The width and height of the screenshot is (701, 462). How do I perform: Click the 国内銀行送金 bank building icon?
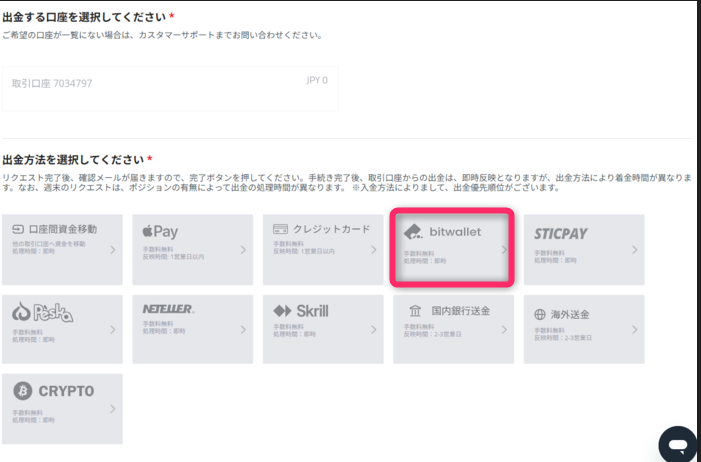[x=414, y=311]
